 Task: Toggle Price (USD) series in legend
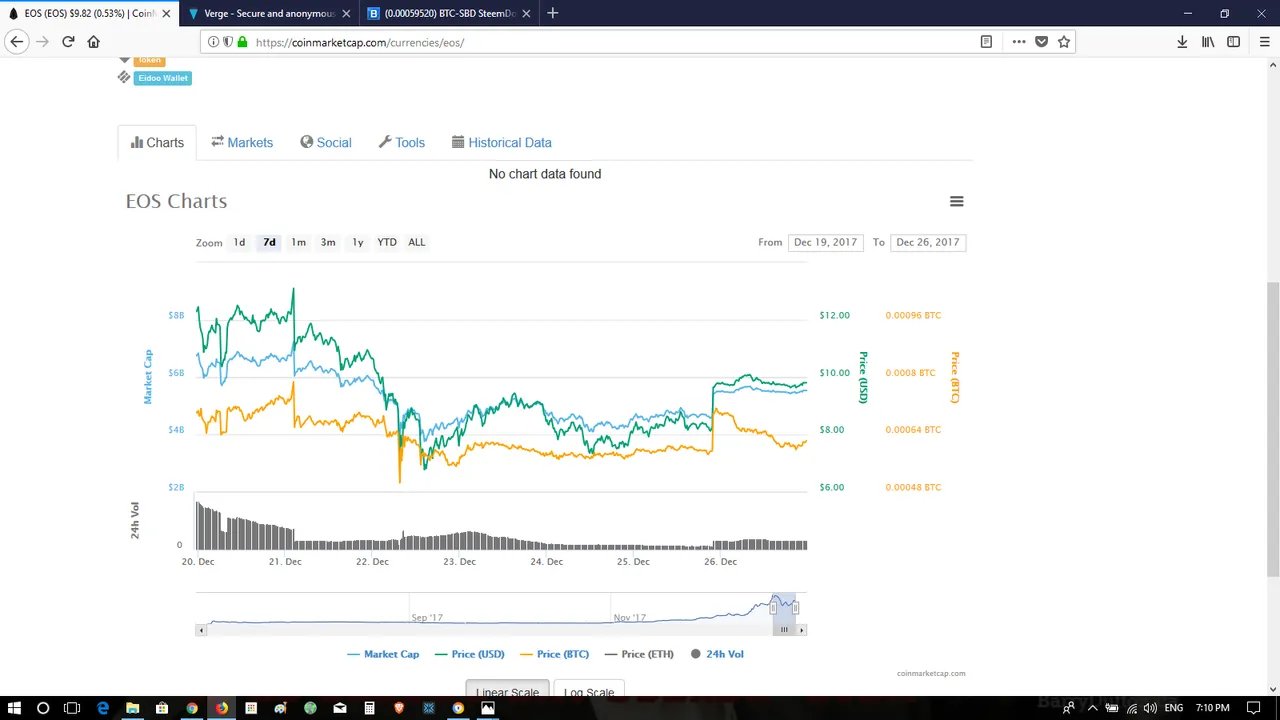pyautogui.click(x=469, y=654)
